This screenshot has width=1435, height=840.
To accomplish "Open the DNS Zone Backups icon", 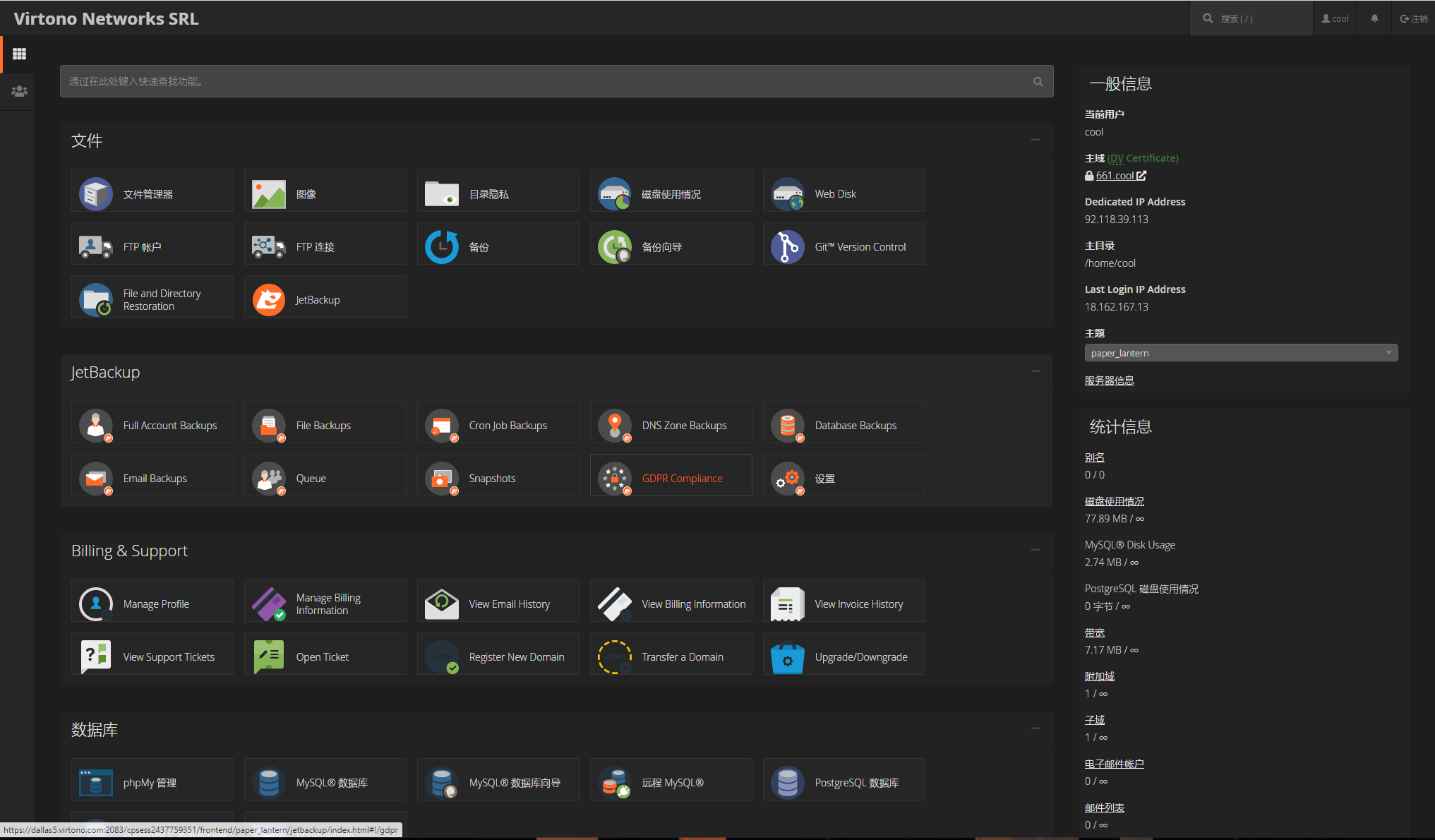I will [615, 426].
